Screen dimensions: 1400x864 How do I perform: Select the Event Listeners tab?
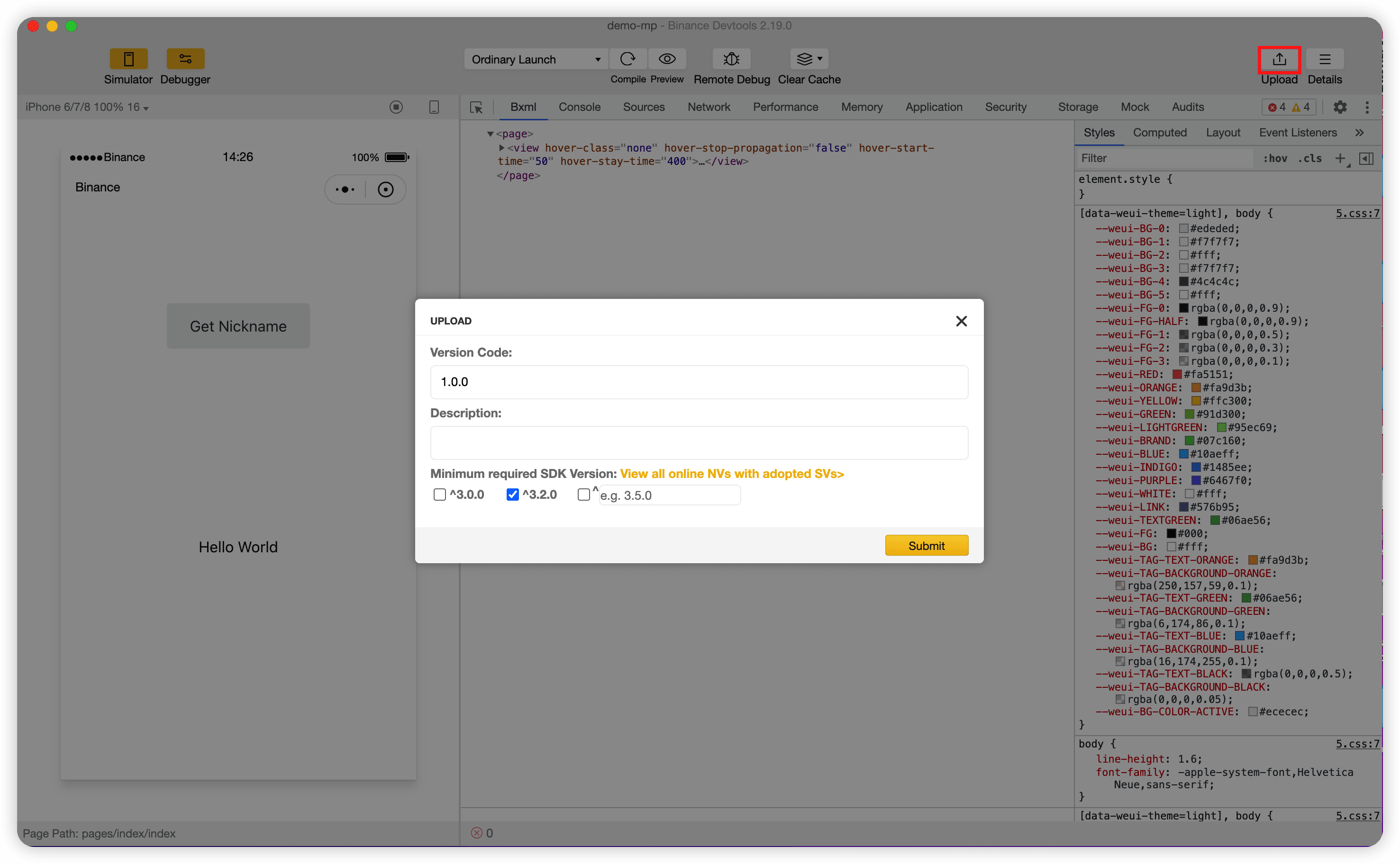(1298, 133)
